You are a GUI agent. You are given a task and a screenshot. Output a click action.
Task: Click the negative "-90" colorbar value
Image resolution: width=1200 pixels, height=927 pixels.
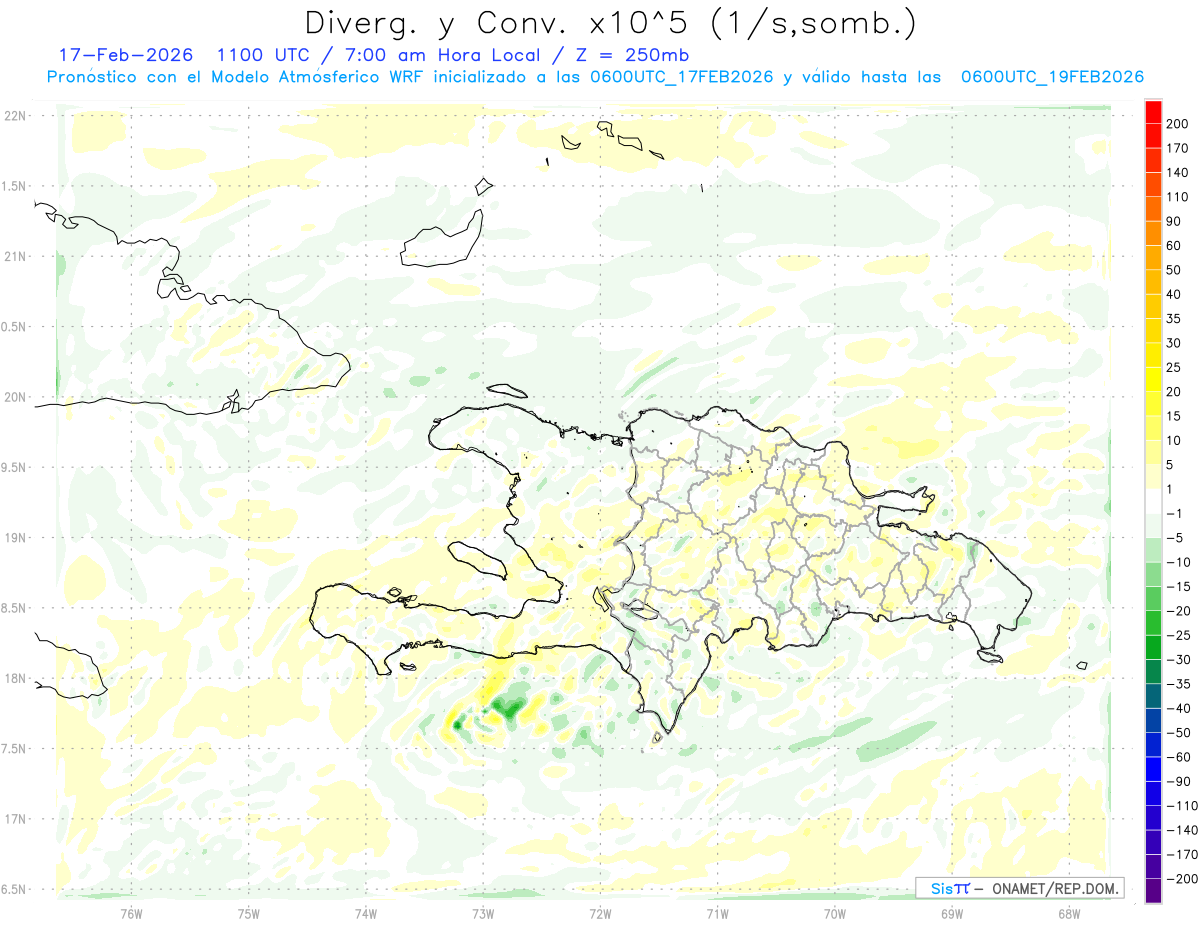(1178, 782)
